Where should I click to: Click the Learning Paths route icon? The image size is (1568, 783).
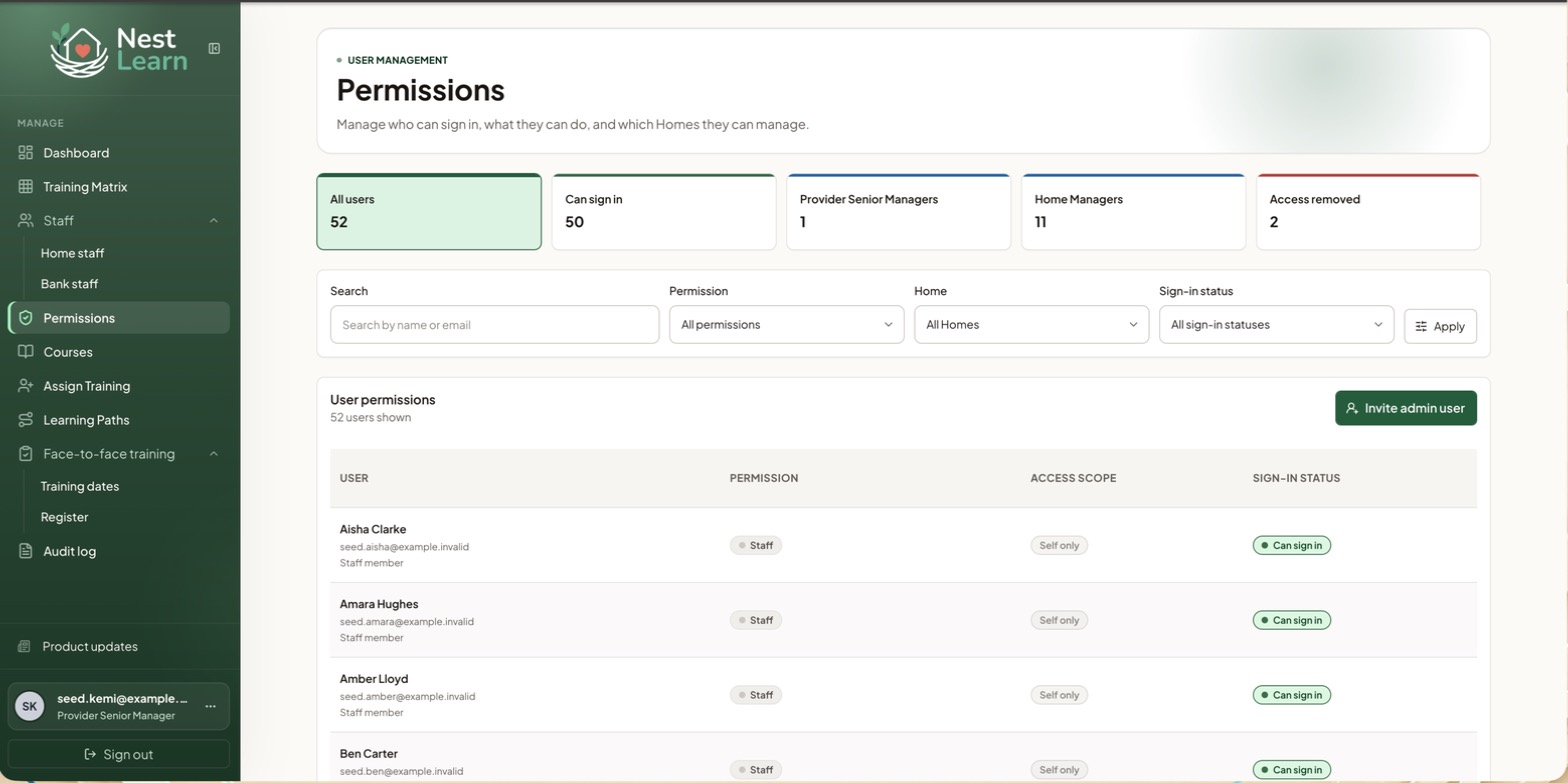[x=26, y=420]
